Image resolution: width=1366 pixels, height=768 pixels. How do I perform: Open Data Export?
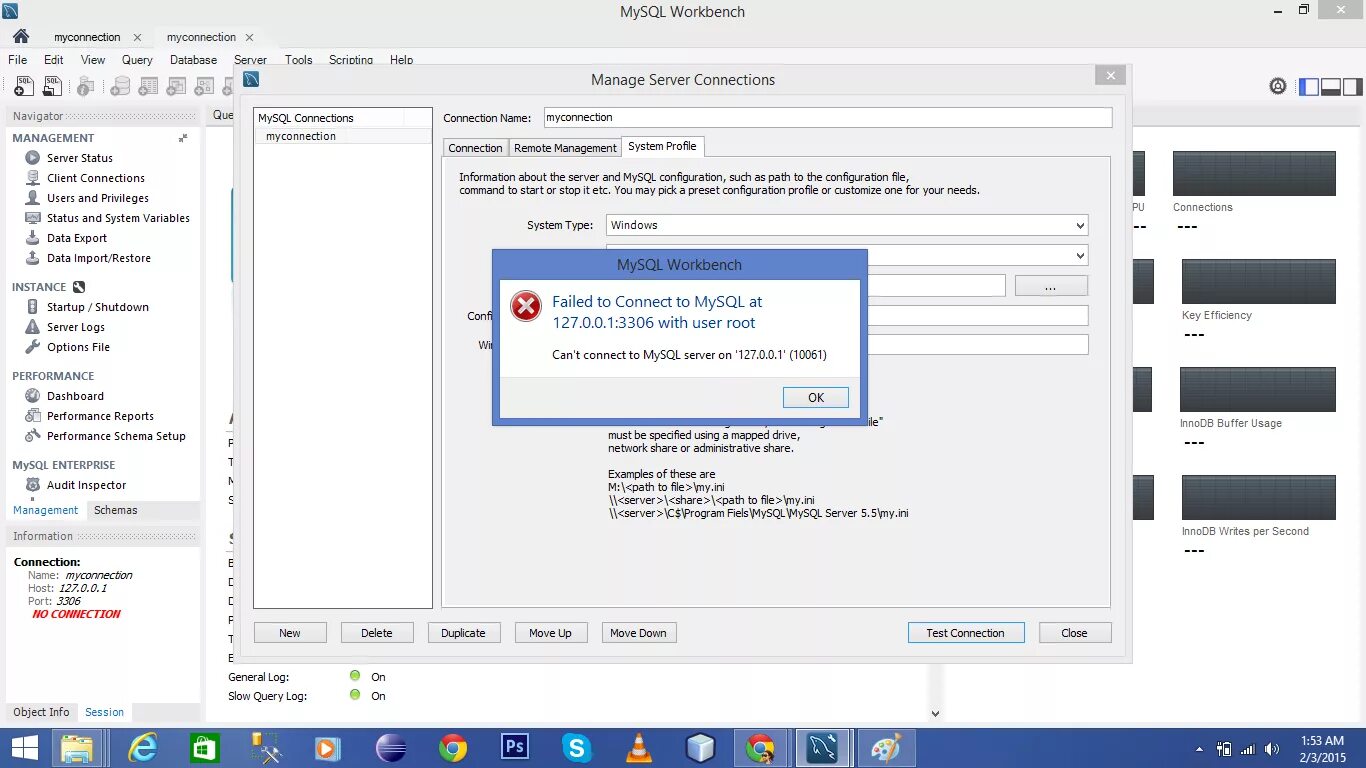[x=76, y=238]
